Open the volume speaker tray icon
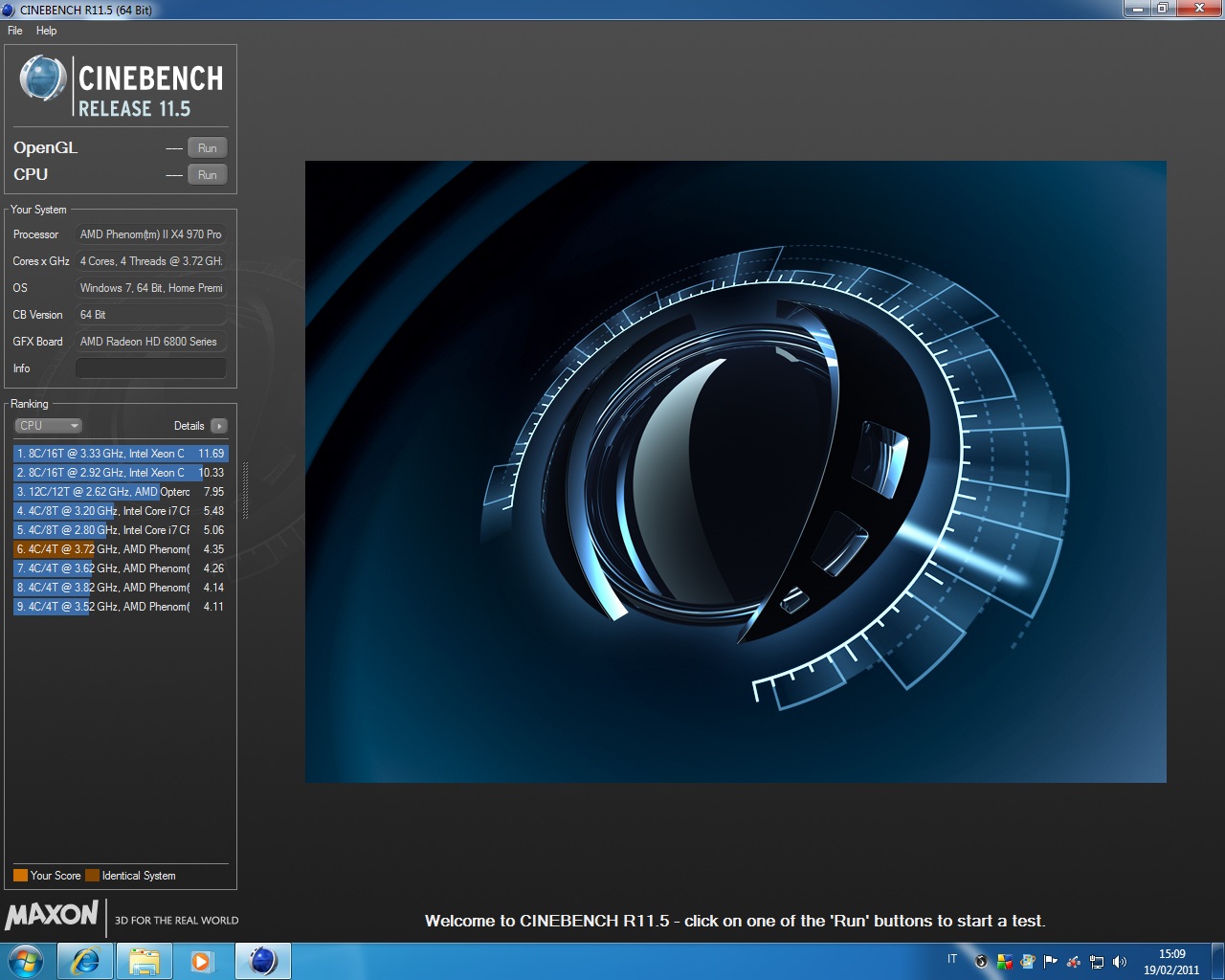Image resolution: width=1225 pixels, height=980 pixels. point(1120,962)
